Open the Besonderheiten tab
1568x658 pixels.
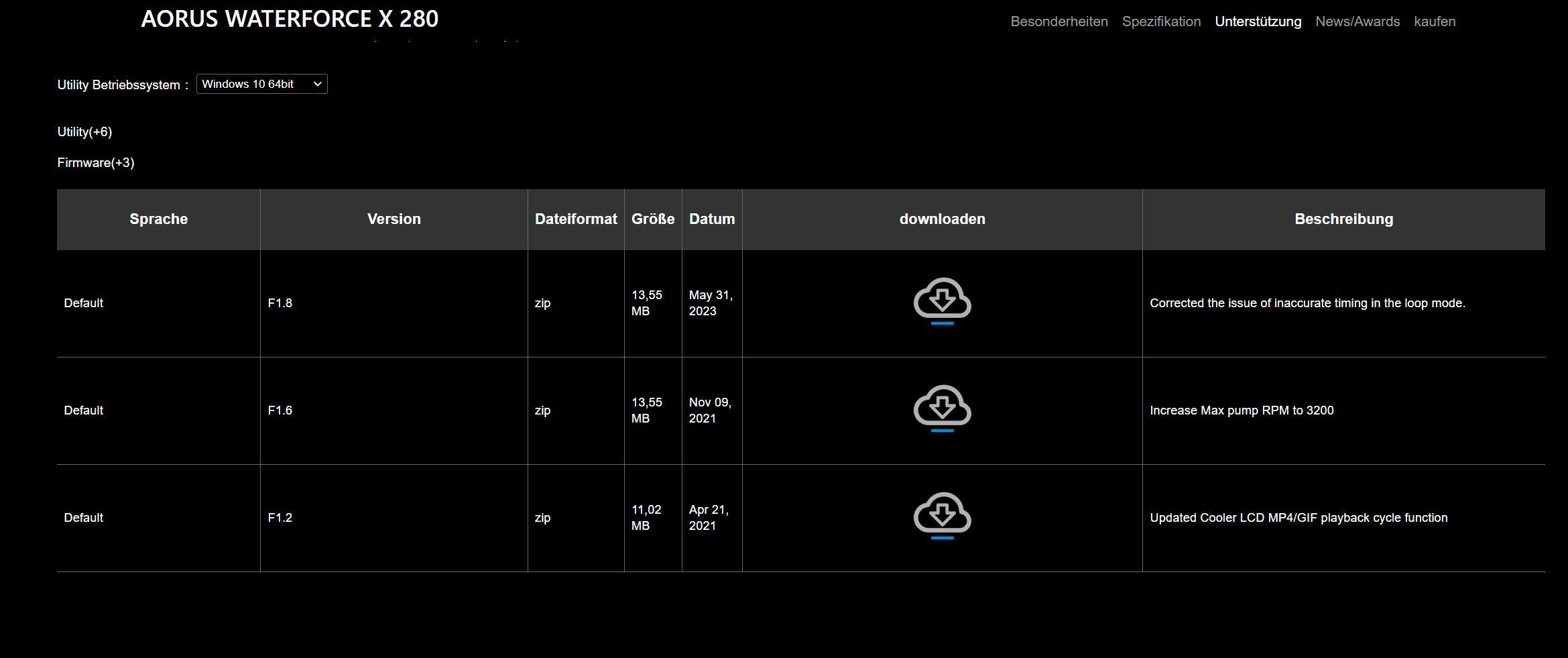pyautogui.click(x=1059, y=21)
